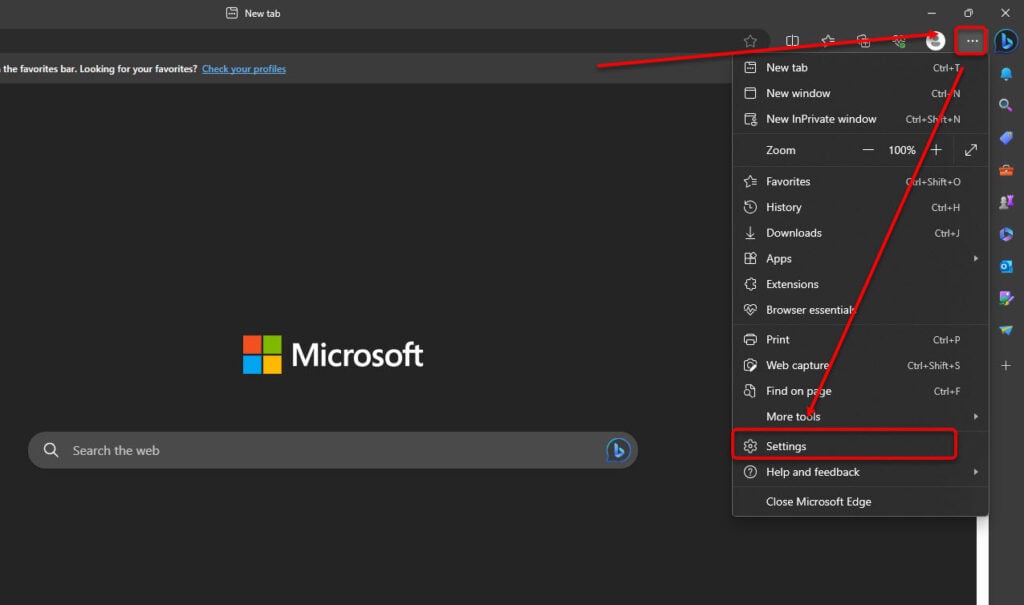The height and width of the screenshot is (605, 1024).
Task: Add this page to favorites star
Action: 750,41
